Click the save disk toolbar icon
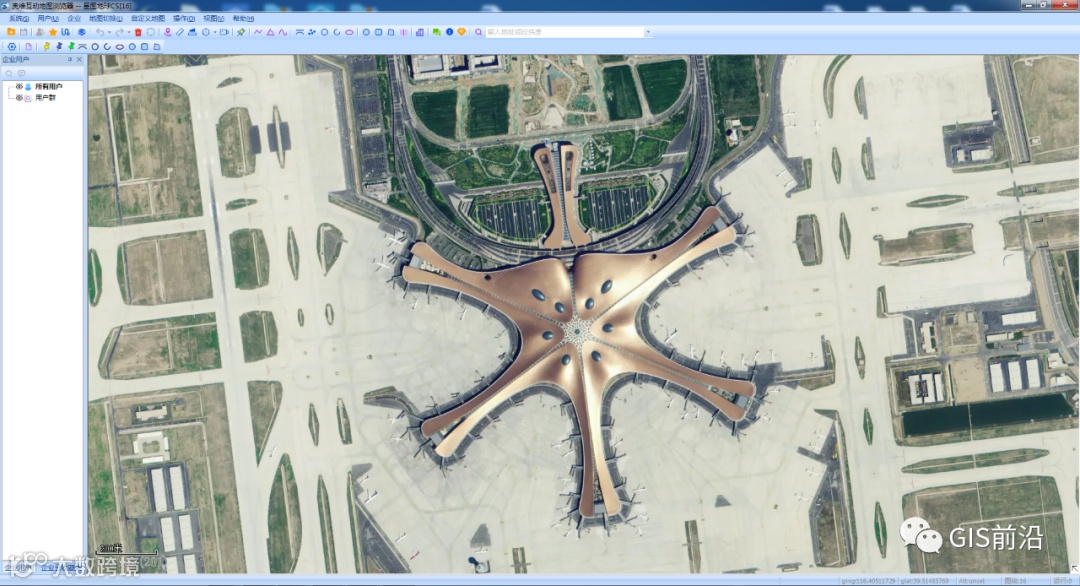This screenshot has height=586, width=1080. tap(23, 32)
